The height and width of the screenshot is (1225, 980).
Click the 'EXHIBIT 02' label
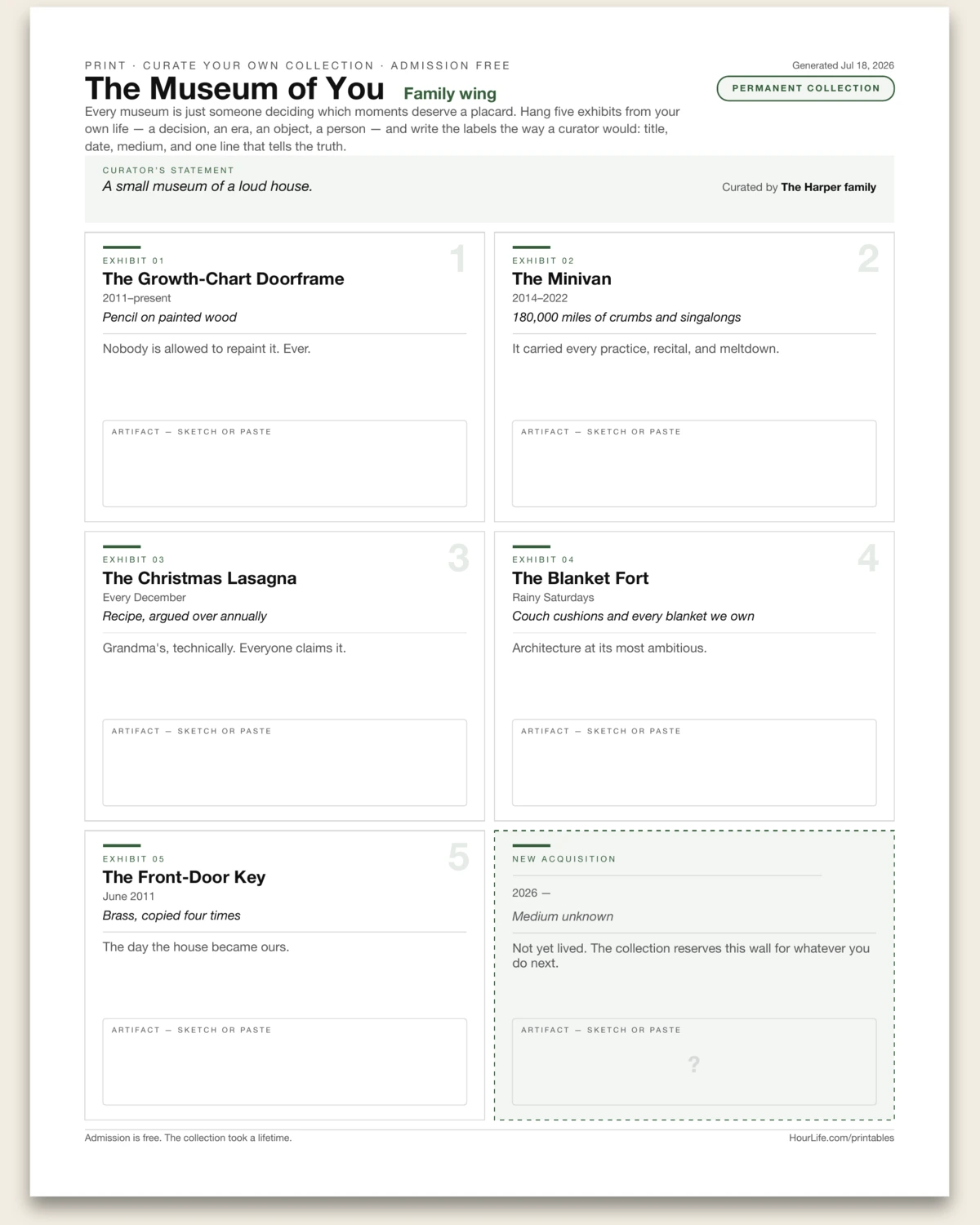pos(543,261)
